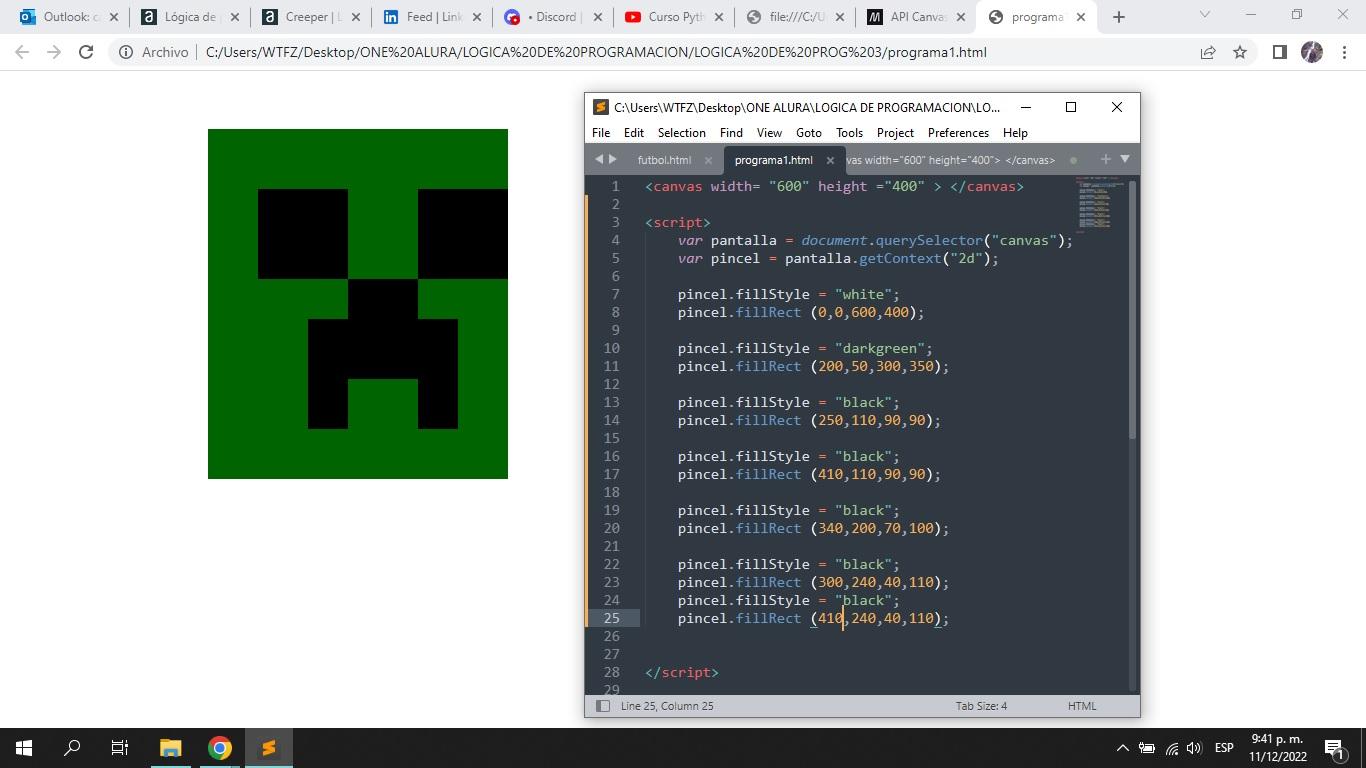This screenshot has height=768, width=1366.
Task: Open Sublime Tools menu
Action: tap(849, 132)
